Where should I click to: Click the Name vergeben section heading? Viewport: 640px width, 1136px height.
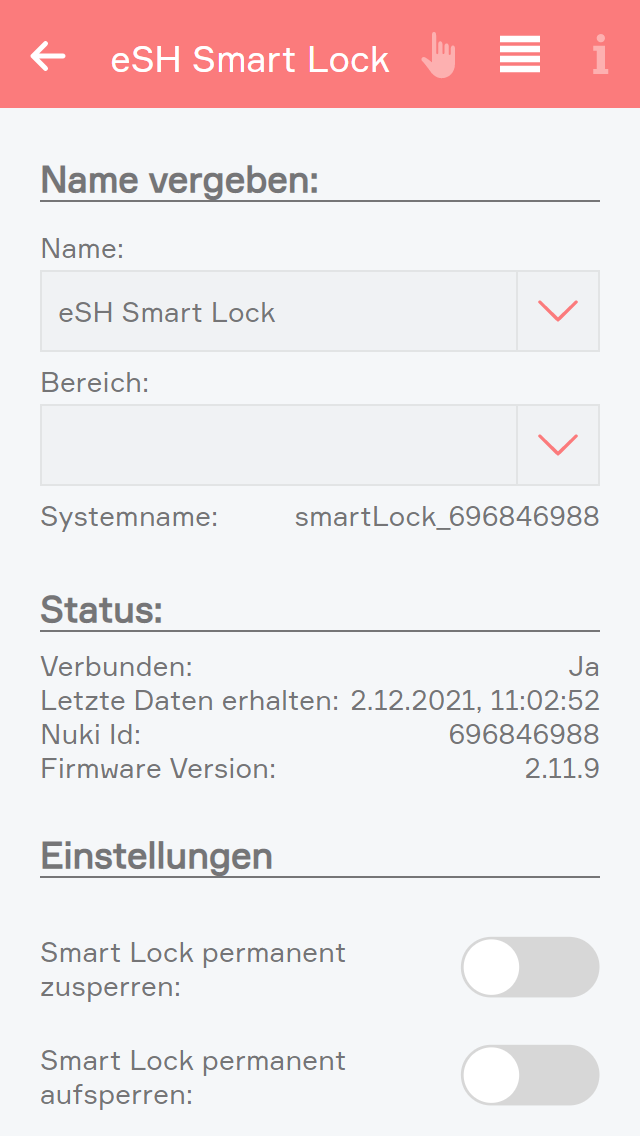[x=179, y=181]
